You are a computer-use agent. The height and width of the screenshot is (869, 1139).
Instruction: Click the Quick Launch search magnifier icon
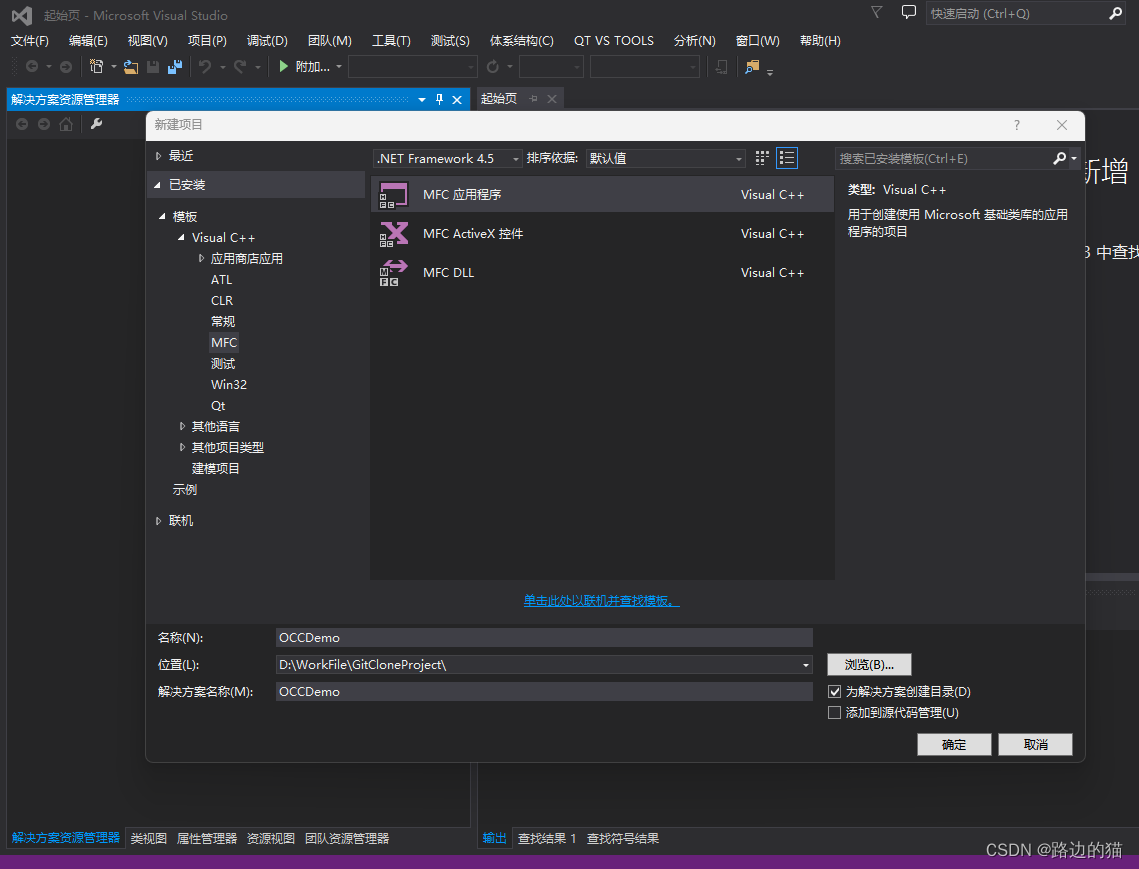(x=1115, y=13)
